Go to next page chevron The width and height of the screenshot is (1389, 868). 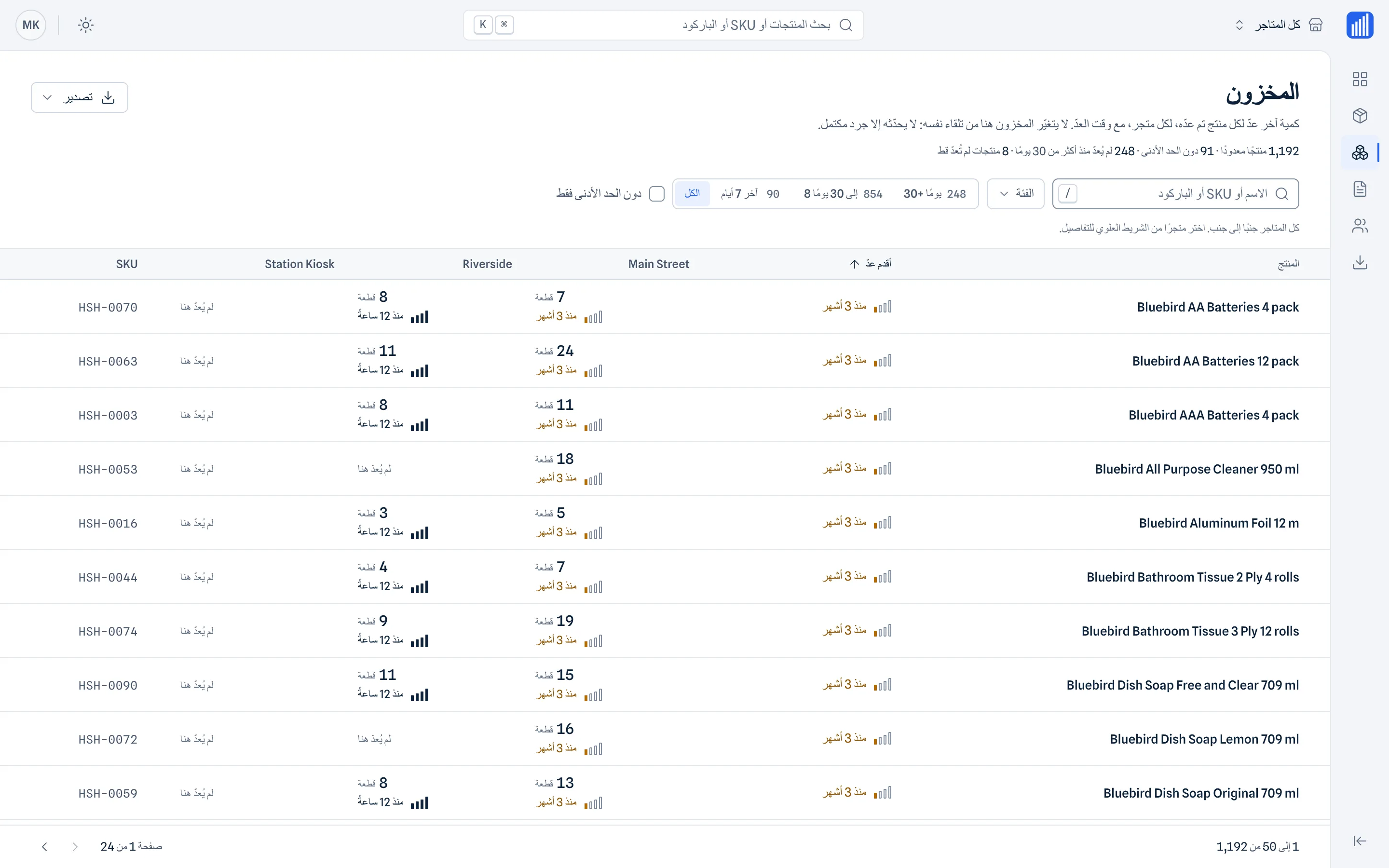point(45,847)
